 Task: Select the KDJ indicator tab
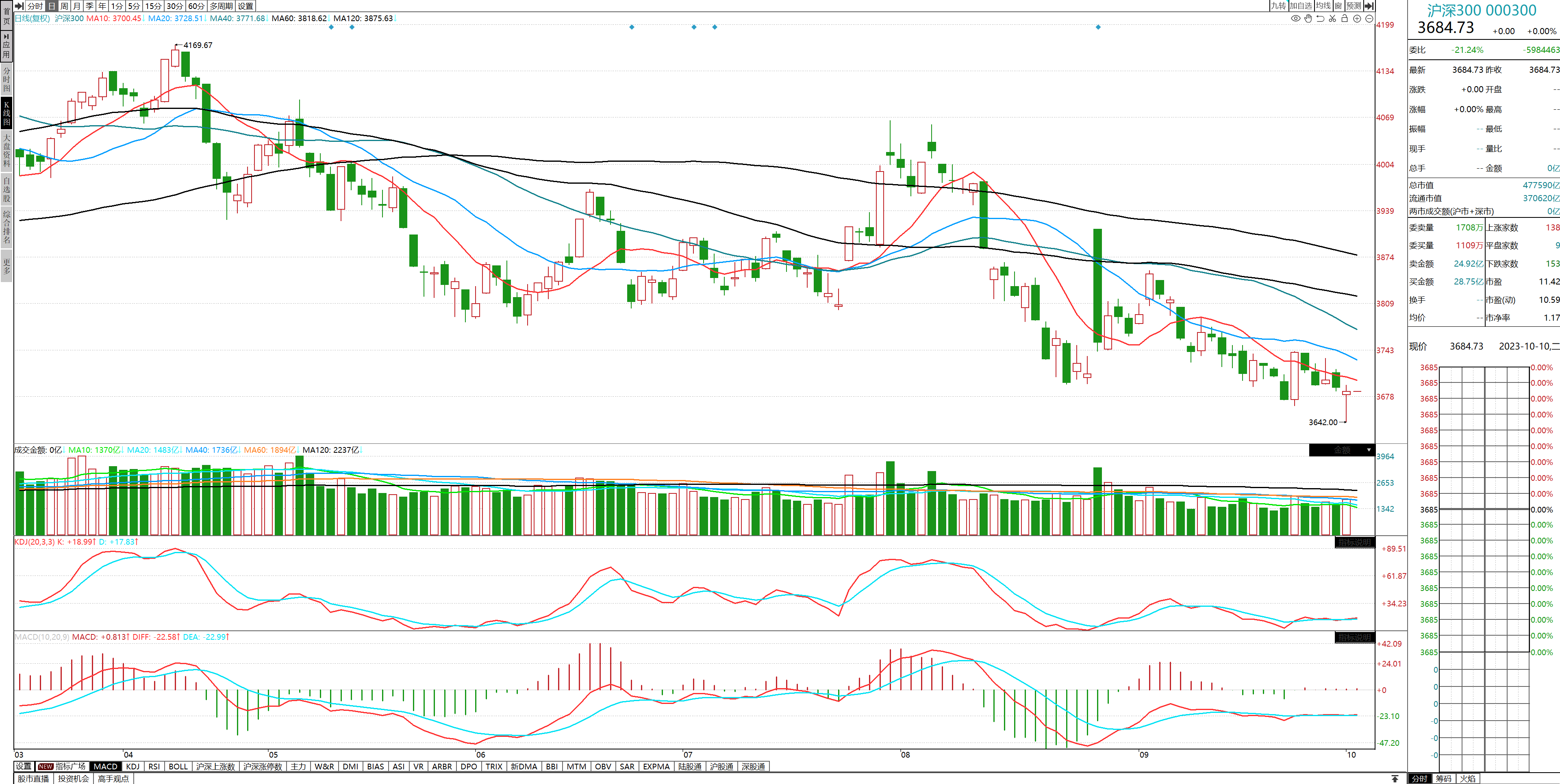pos(133,767)
